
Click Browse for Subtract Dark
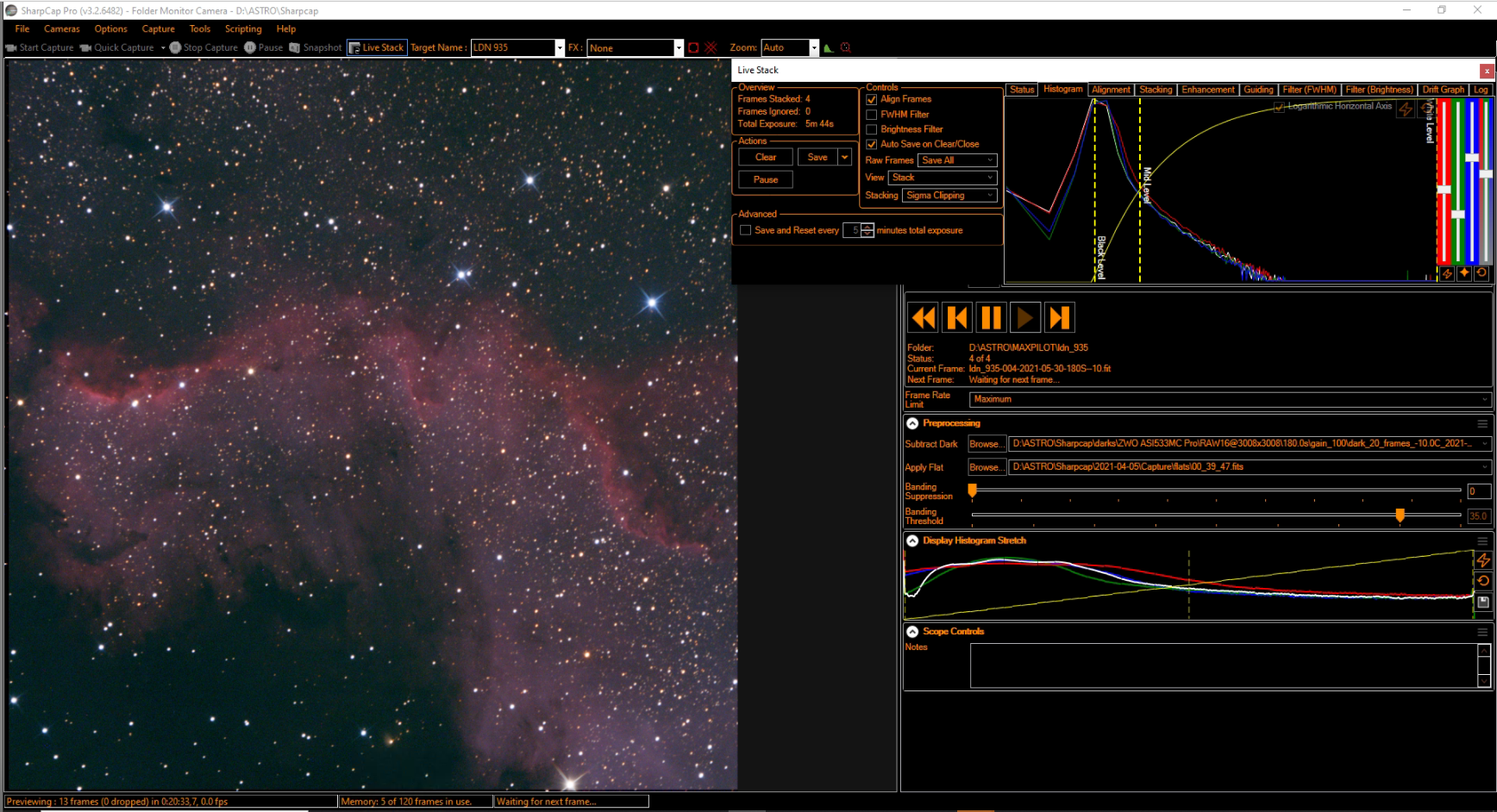(x=987, y=444)
